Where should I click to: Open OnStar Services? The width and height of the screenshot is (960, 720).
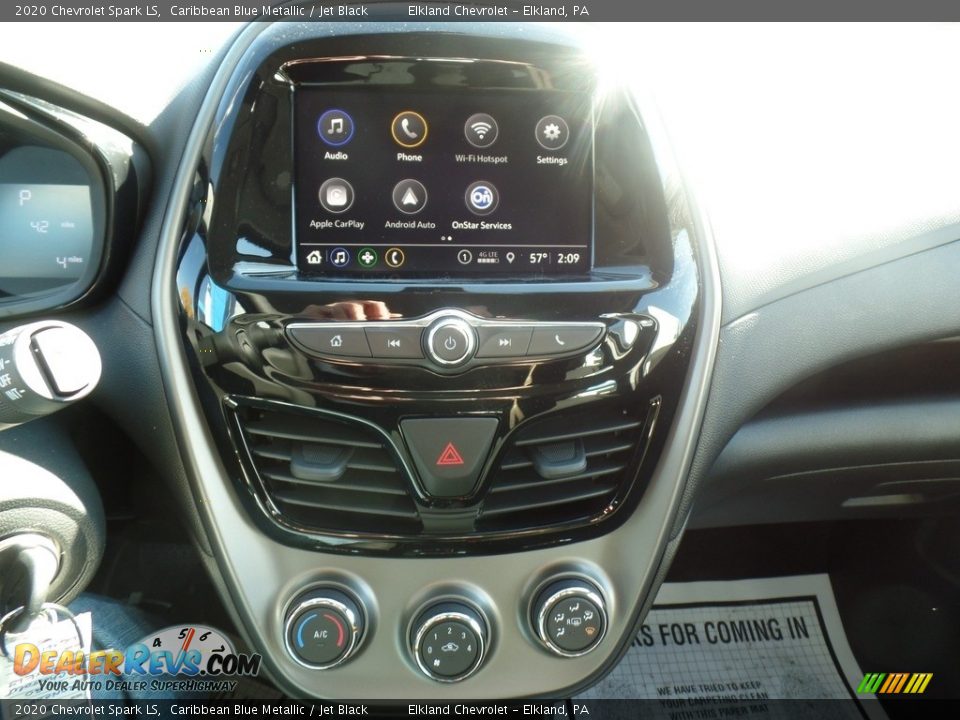481,197
